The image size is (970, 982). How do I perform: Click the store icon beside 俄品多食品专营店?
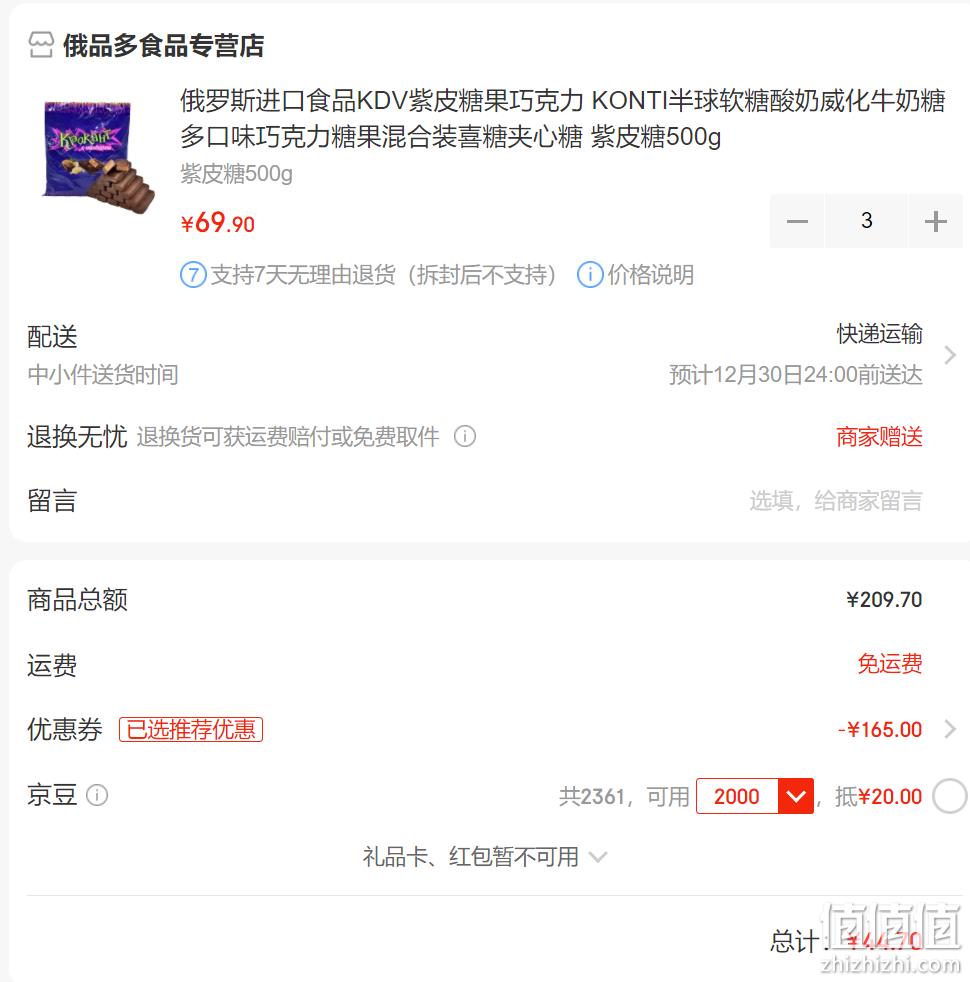pyautogui.click(x=41, y=45)
